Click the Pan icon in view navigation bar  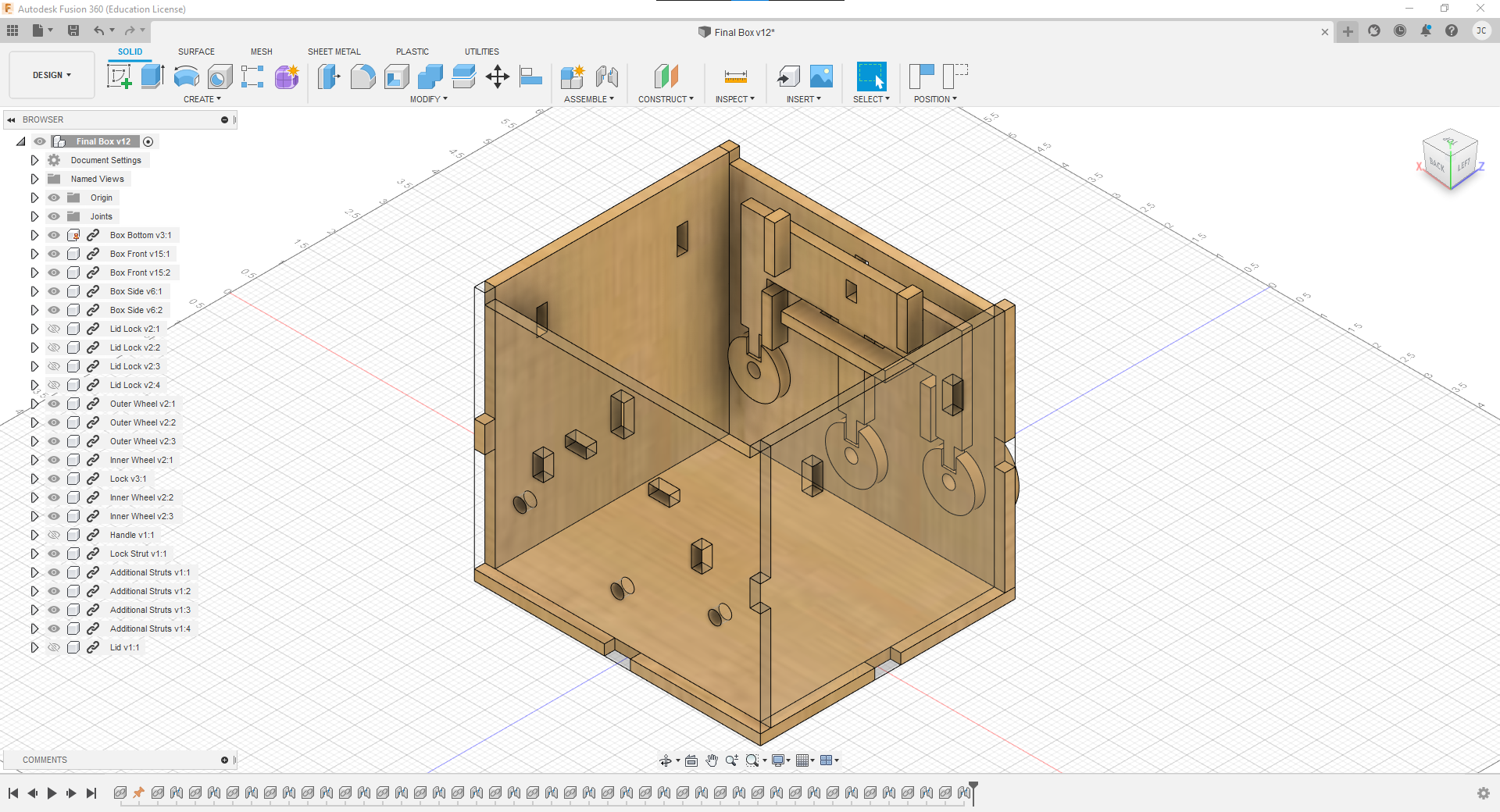pyautogui.click(x=712, y=760)
